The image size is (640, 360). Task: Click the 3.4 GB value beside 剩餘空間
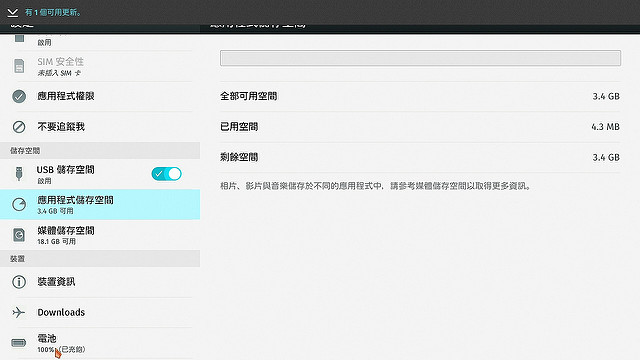[606, 157]
